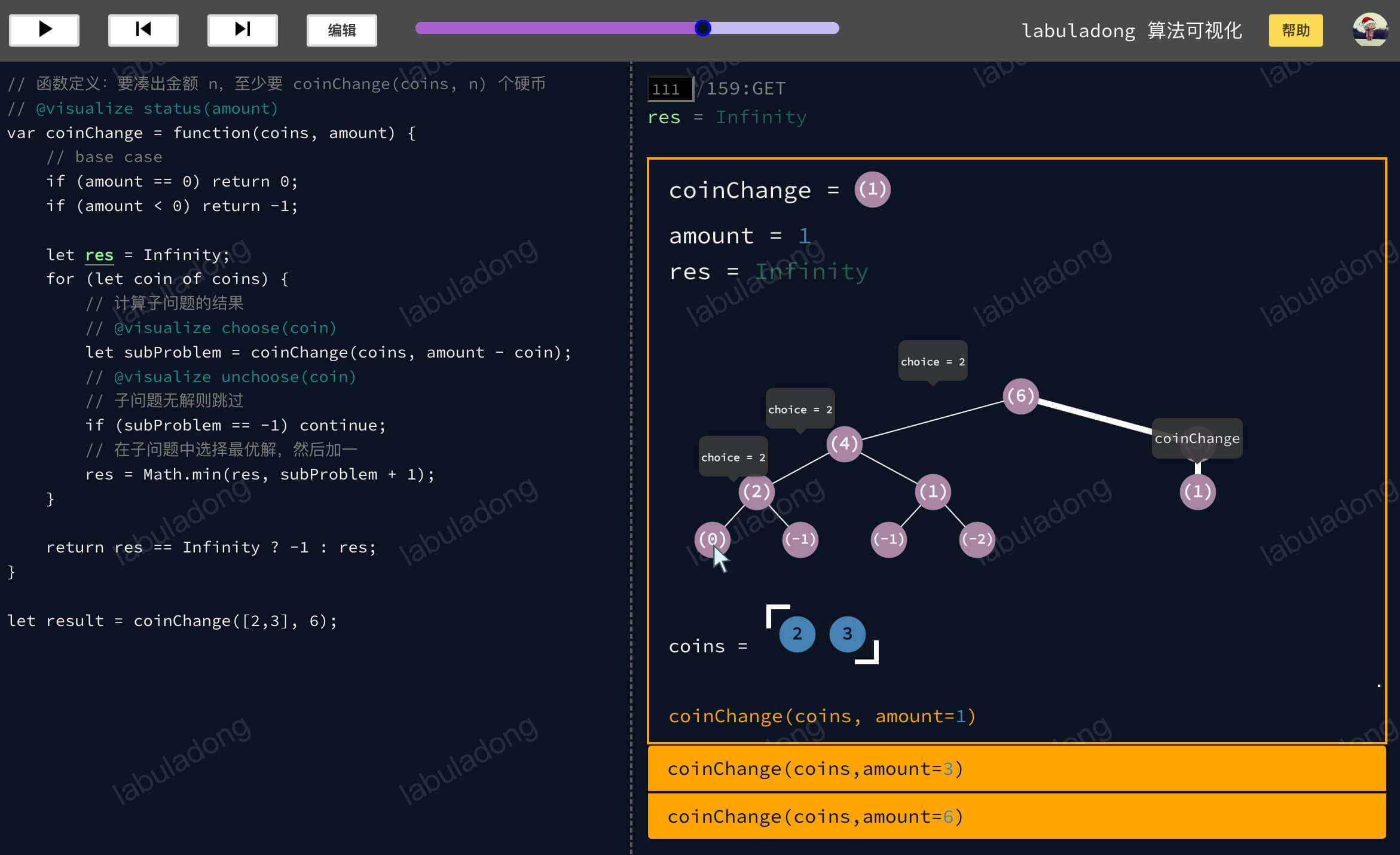Select tree node (2) under choice tooltip
Image resolution: width=1400 pixels, height=855 pixels.
click(756, 491)
